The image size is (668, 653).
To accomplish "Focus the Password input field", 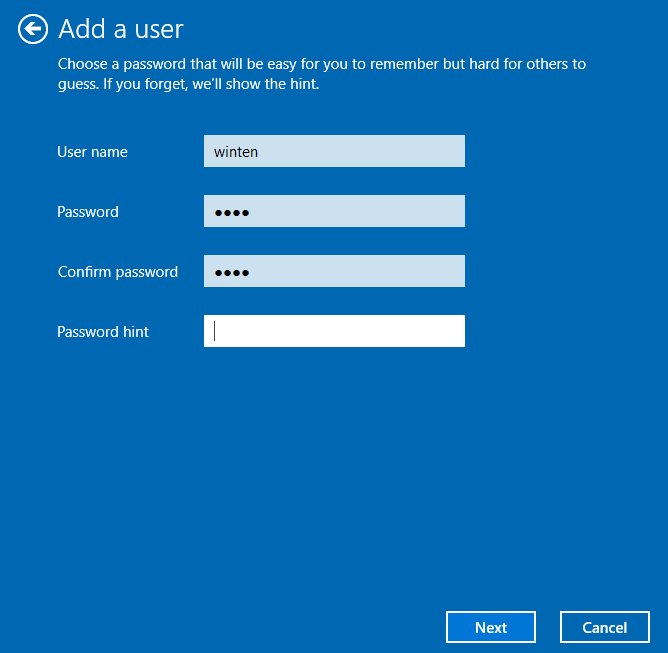I will (334, 211).
